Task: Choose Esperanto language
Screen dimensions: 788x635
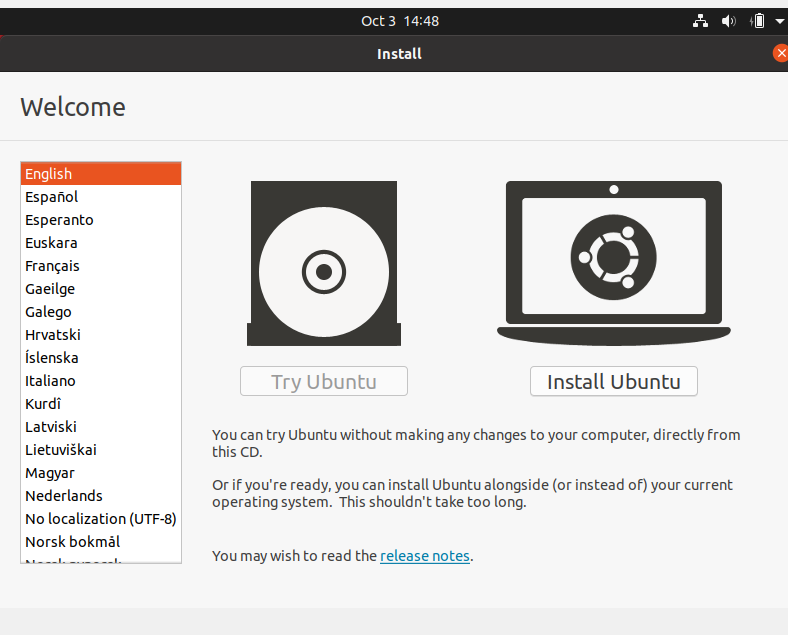Action: [x=101, y=220]
